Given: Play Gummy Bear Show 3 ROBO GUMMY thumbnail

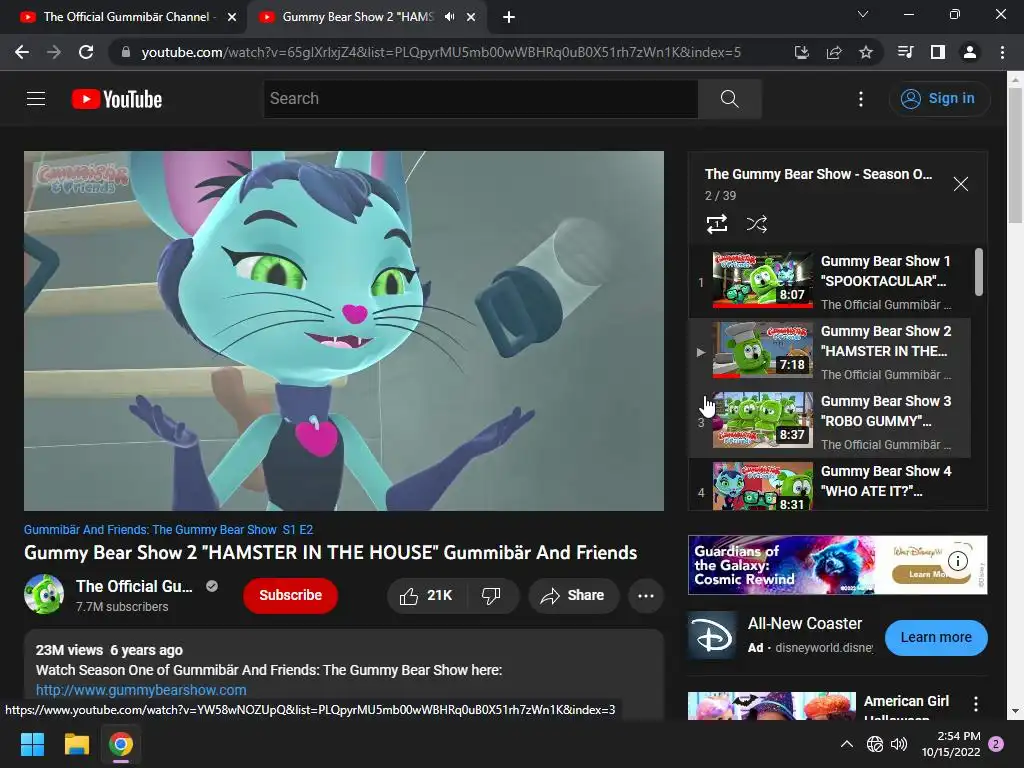Looking at the screenshot, I should (x=763, y=420).
